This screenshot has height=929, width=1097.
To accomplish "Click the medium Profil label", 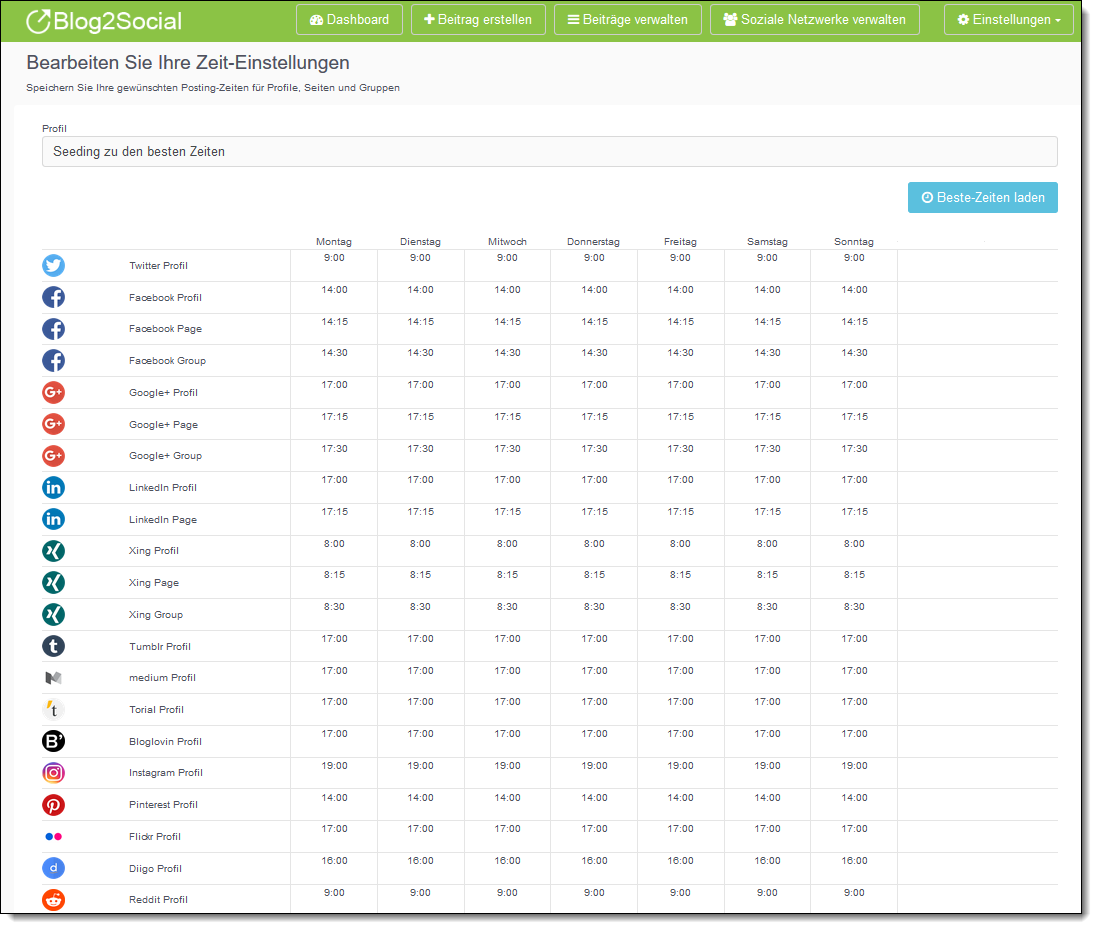I will [x=162, y=678].
